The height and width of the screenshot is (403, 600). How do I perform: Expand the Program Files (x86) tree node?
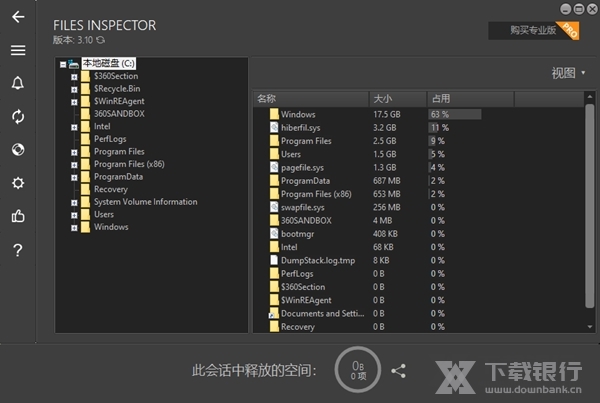click(x=74, y=165)
